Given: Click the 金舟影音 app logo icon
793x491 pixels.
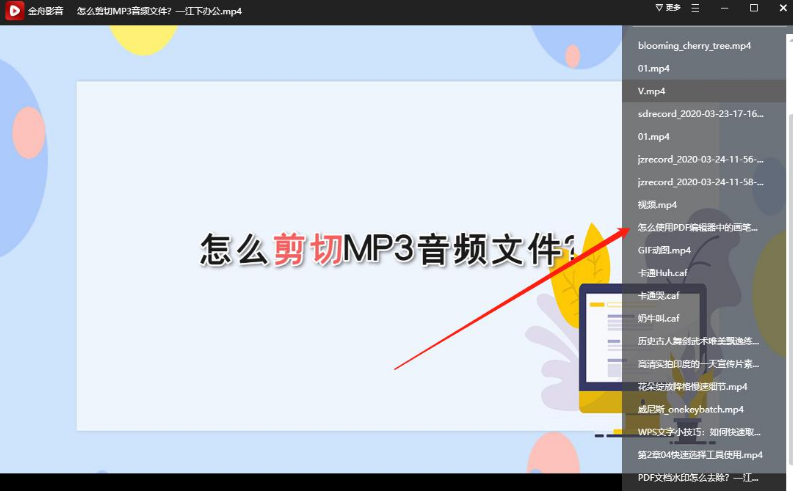Looking at the screenshot, I should (x=14, y=10).
